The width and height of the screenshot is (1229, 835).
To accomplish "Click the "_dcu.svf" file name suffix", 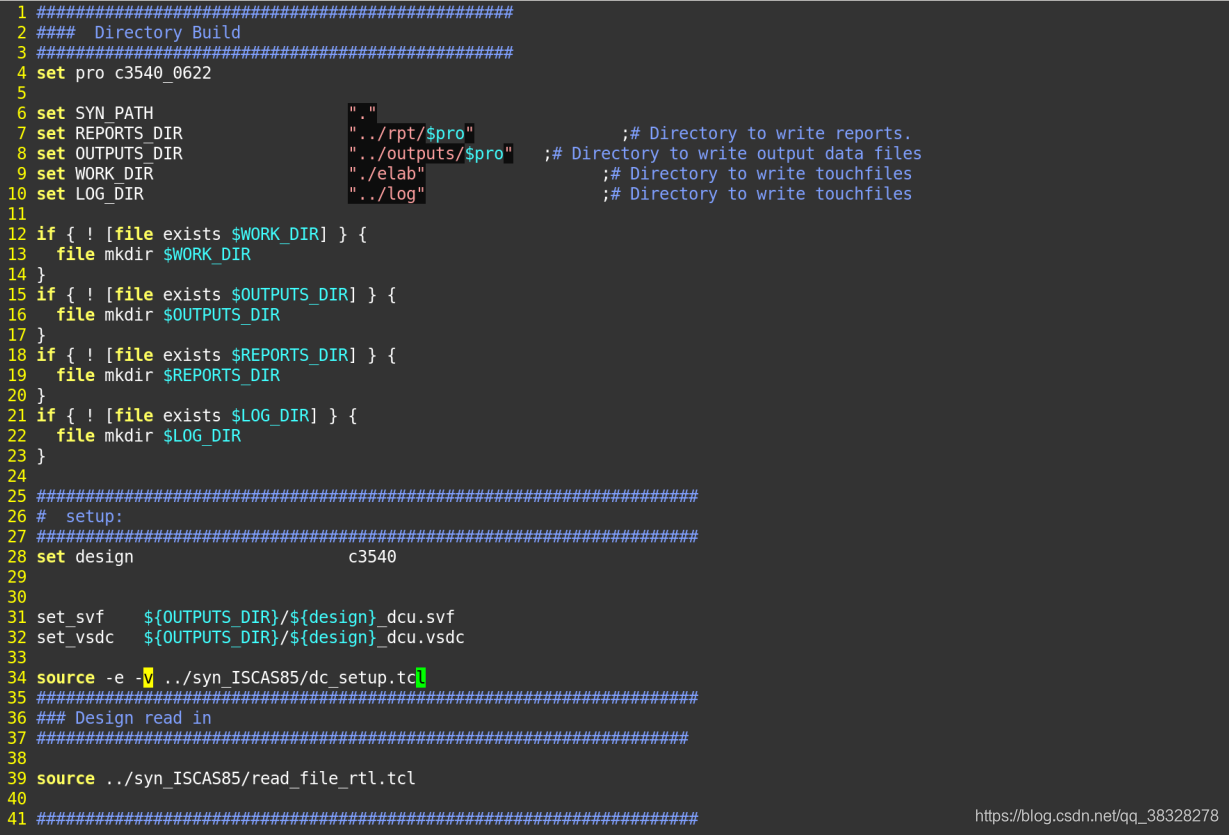I will [416, 617].
